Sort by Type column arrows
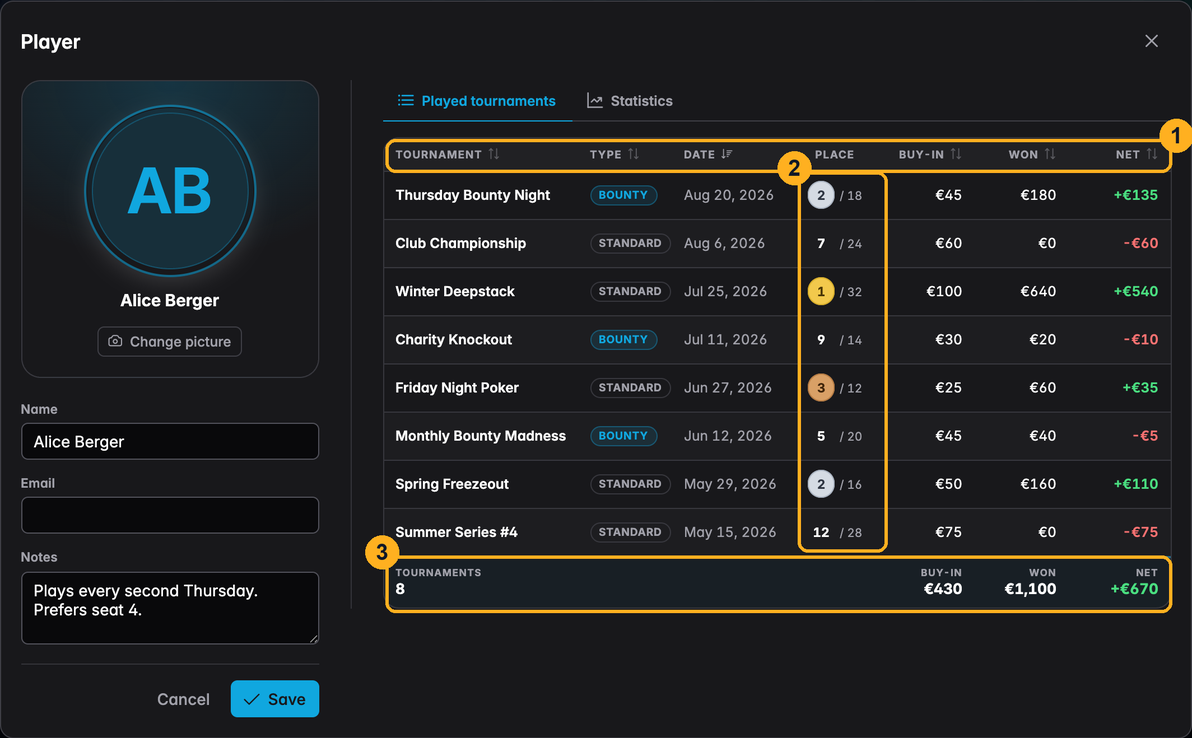The width and height of the screenshot is (1192, 738). click(633, 154)
